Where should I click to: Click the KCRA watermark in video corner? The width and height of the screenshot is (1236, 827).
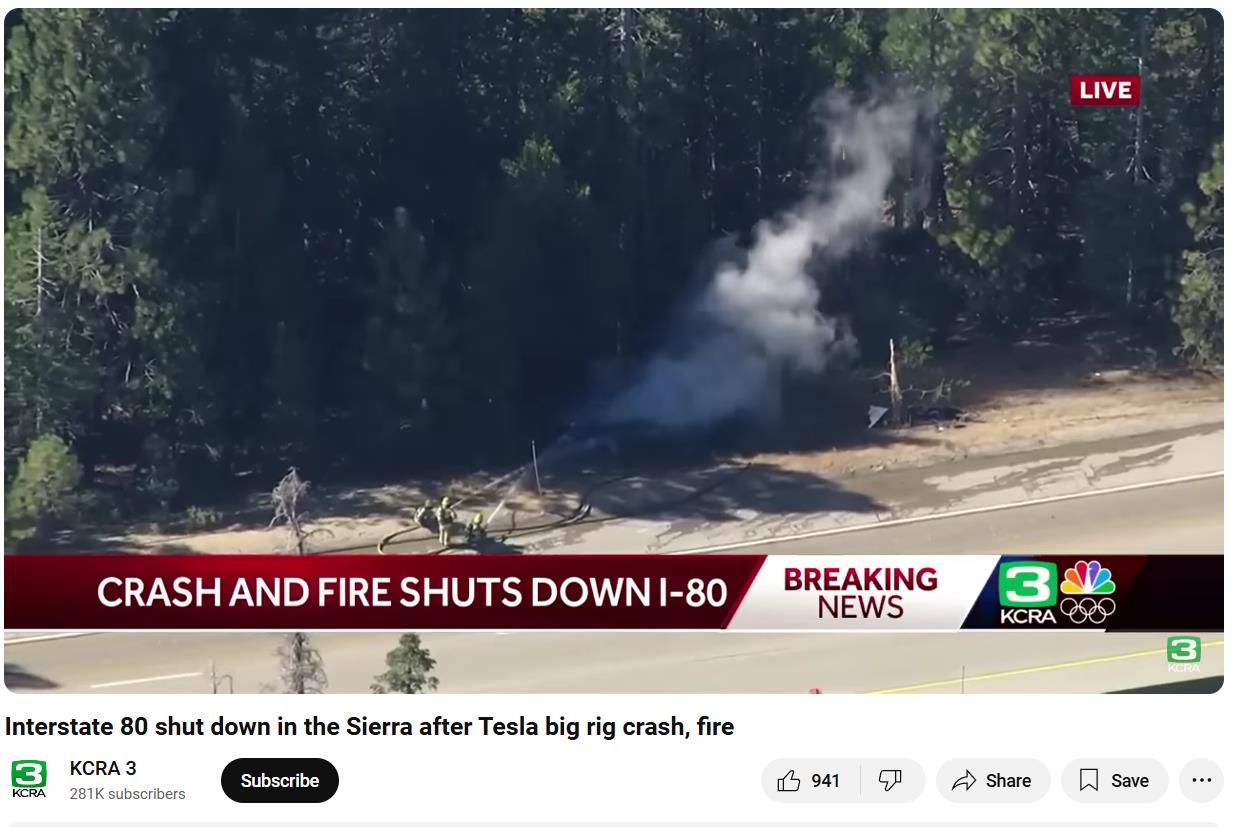[1184, 654]
